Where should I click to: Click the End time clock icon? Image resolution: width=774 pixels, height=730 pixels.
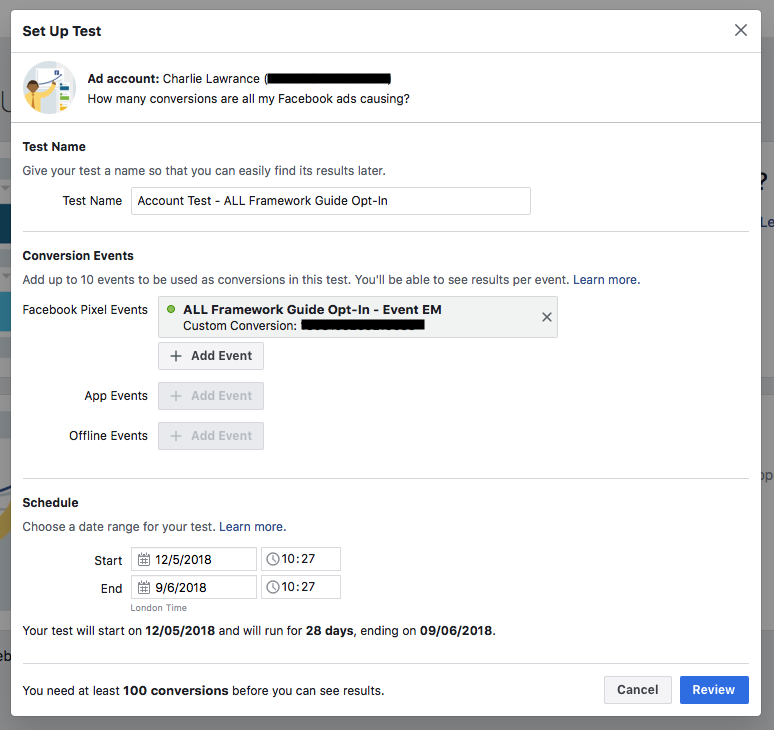[272, 587]
